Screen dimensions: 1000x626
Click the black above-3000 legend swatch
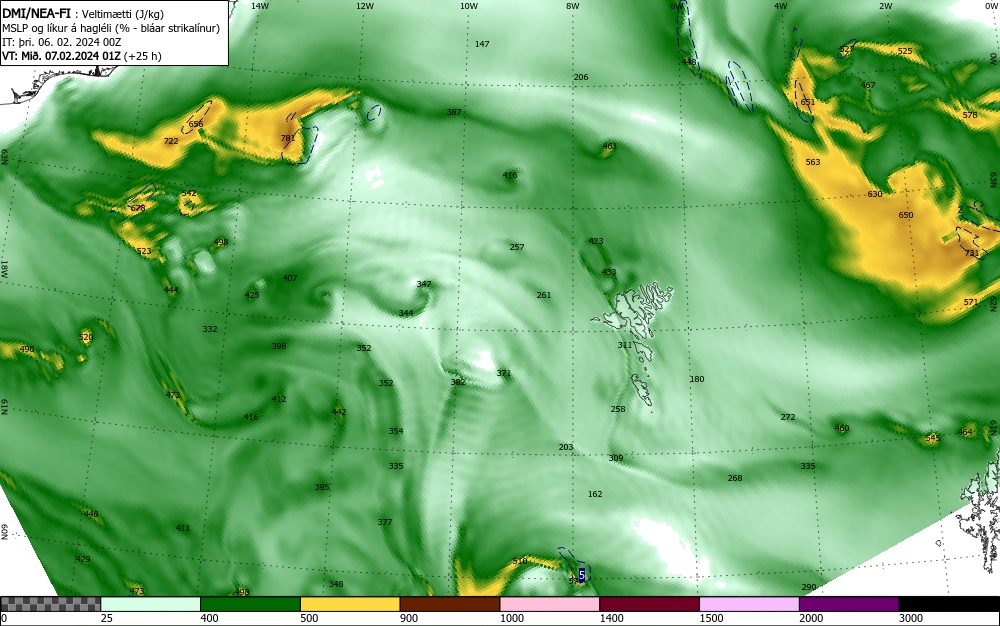[x=949, y=604]
